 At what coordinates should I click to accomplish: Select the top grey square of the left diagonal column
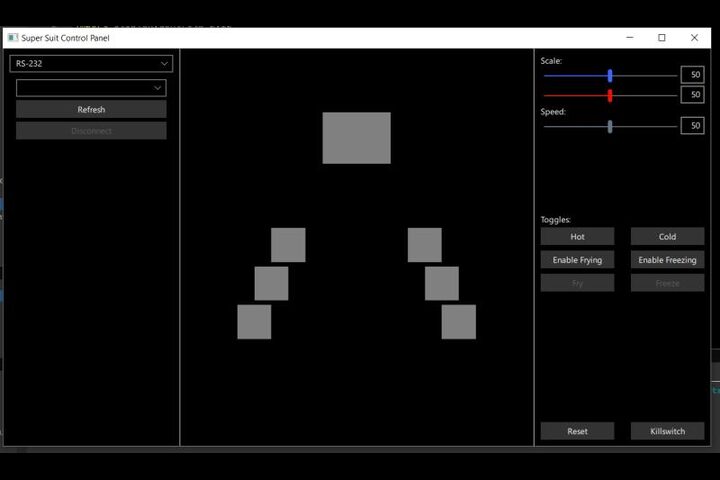(x=288, y=245)
